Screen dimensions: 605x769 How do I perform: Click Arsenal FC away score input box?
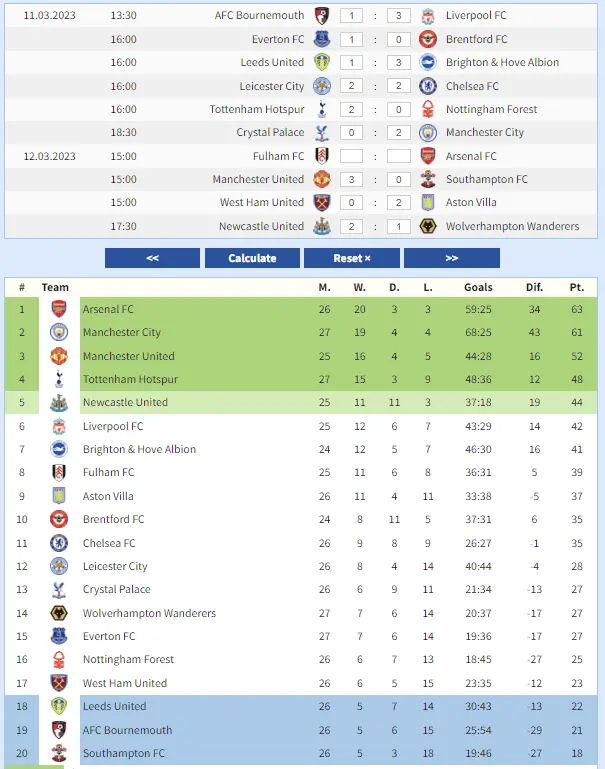click(x=398, y=156)
